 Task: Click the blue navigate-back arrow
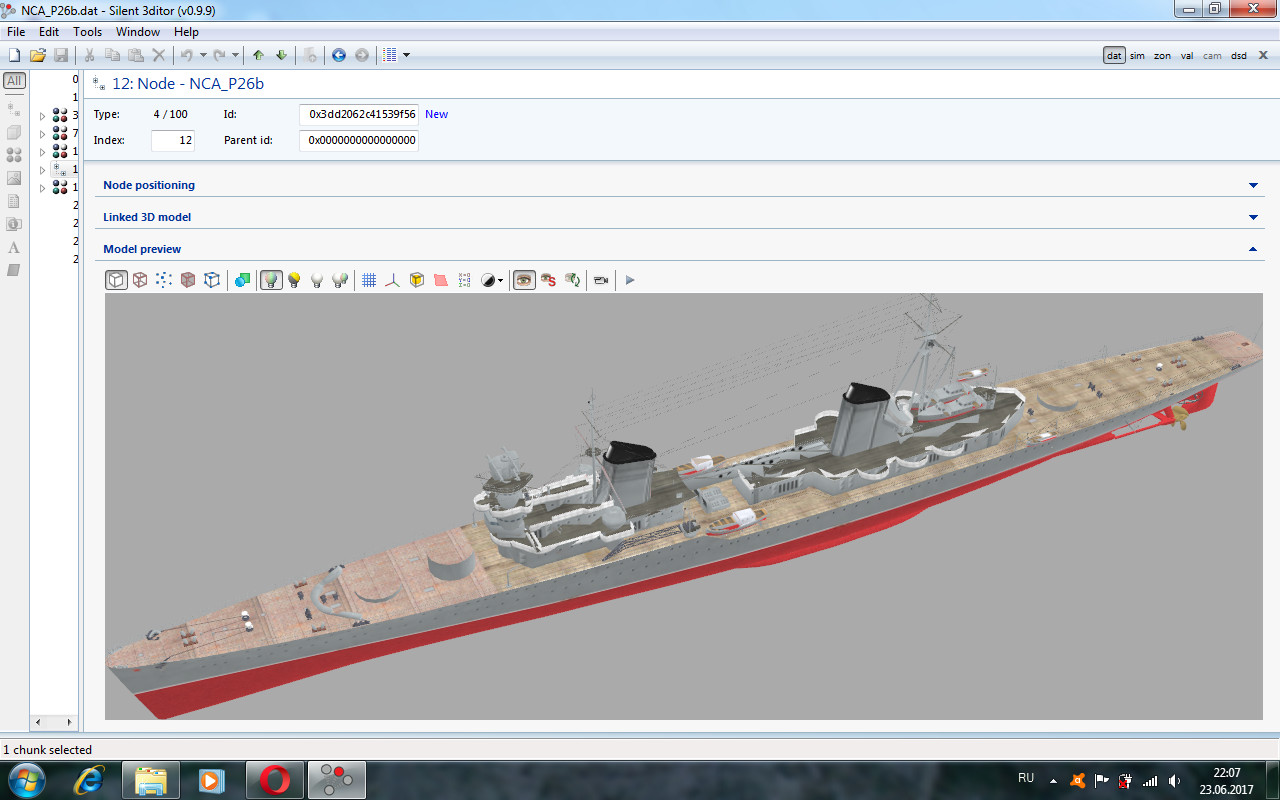(x=339, y=55)
